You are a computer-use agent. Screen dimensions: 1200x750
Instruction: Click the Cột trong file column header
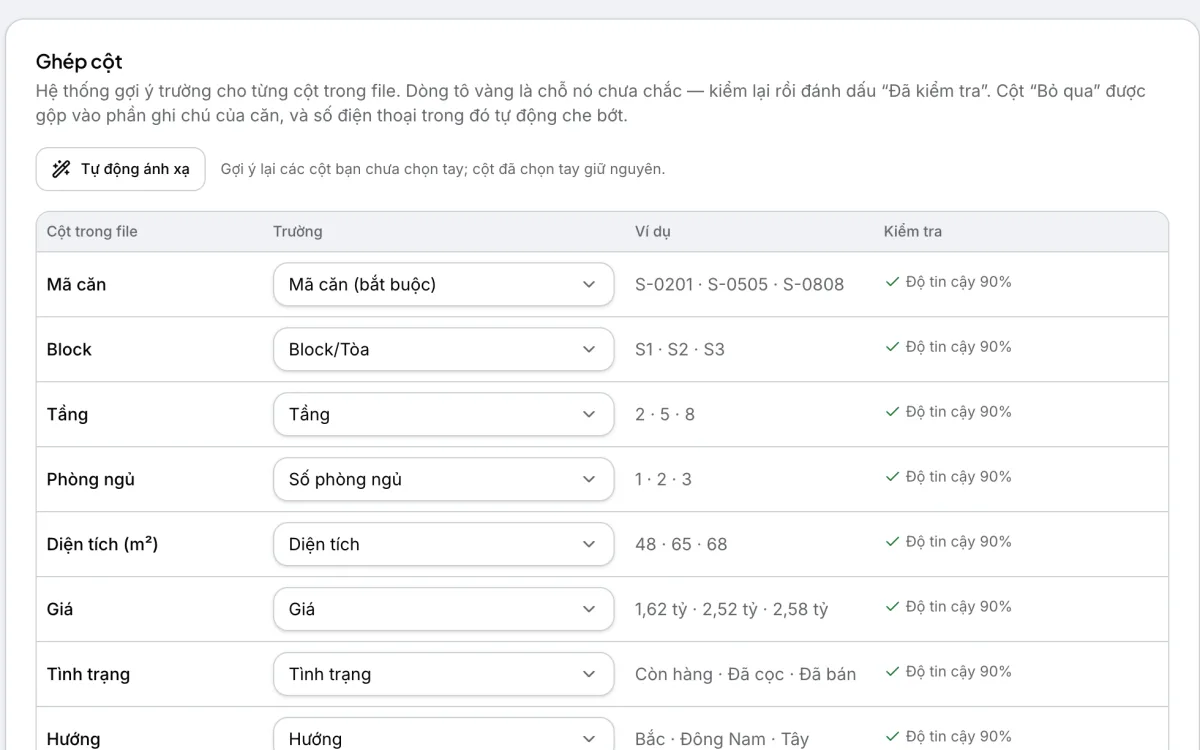[x=92, y=231]
